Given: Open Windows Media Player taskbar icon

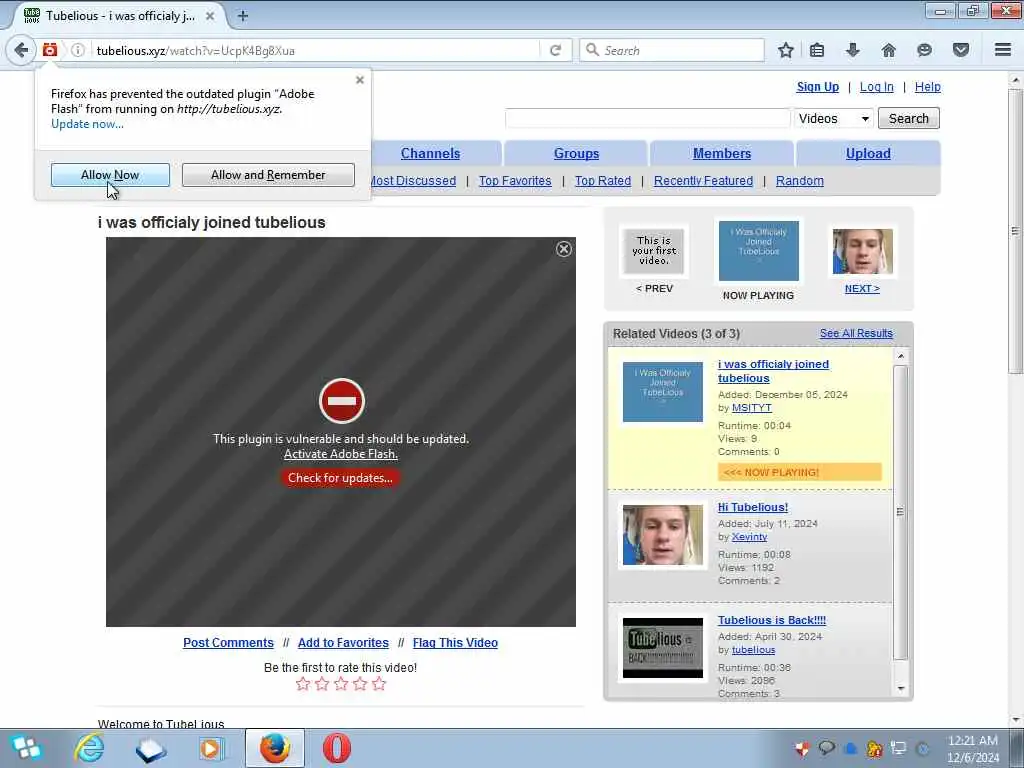Looking at the screenshot, I should (212, 748).
